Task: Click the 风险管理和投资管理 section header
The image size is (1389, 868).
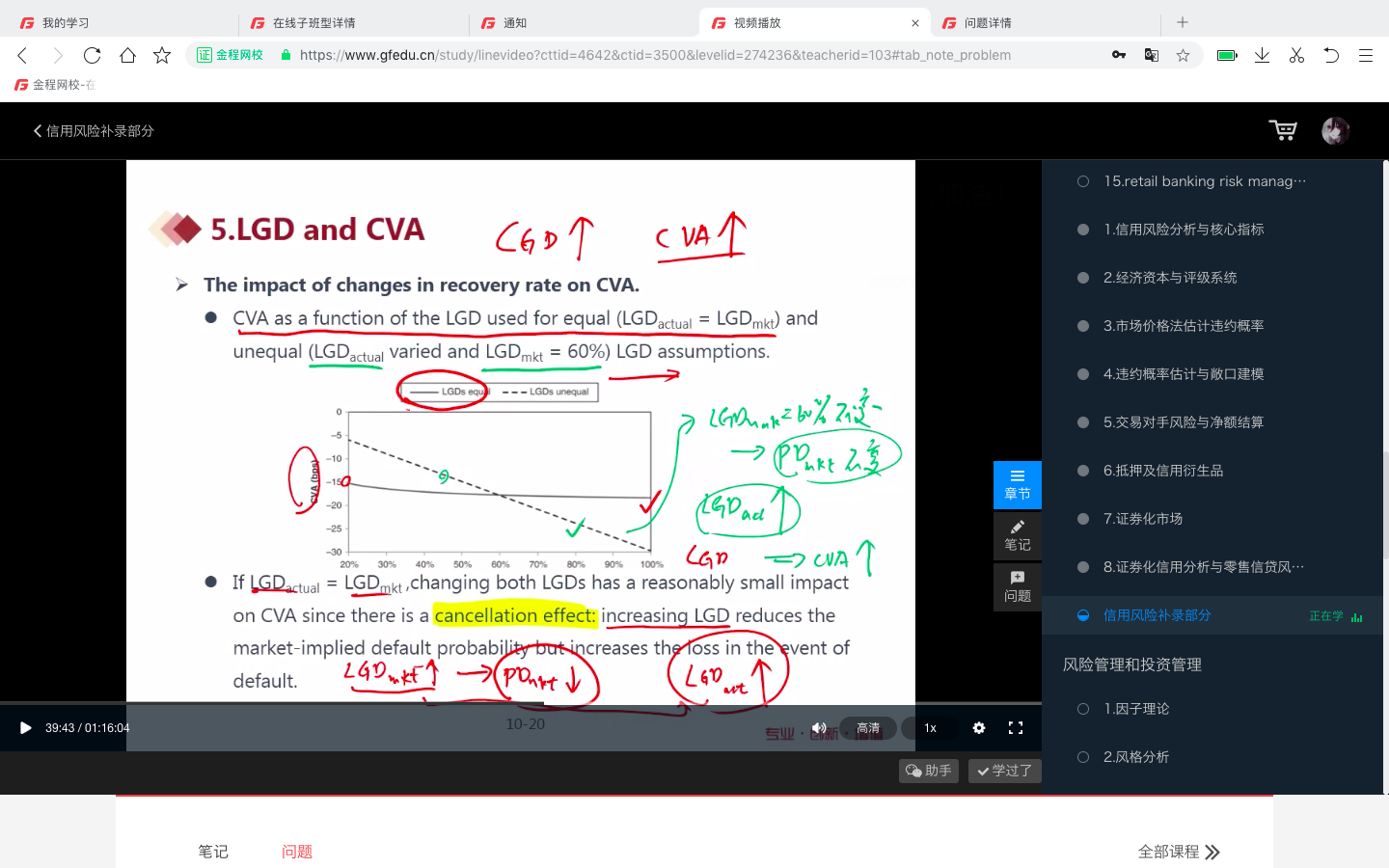Action: coord(1132,665)
